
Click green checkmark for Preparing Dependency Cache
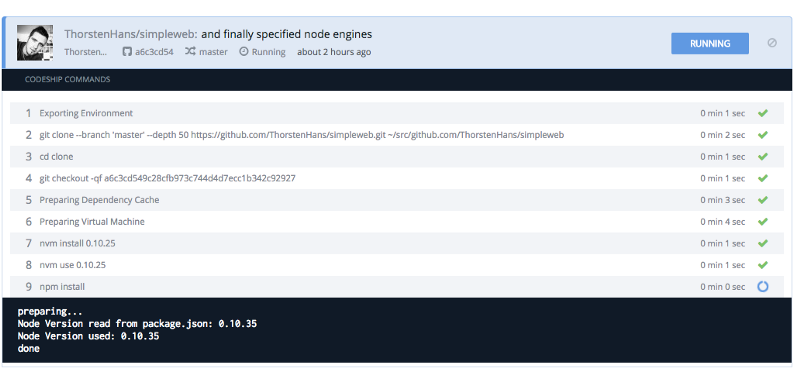tap(763, 200)
